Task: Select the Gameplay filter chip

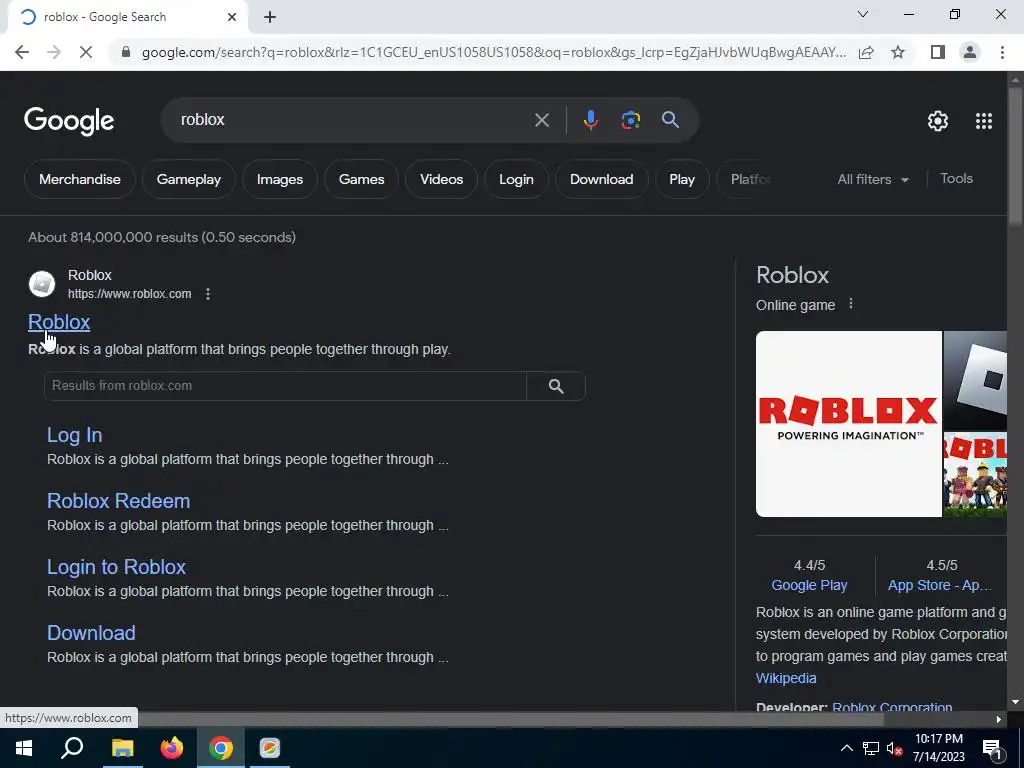Action: coord(189,179)
